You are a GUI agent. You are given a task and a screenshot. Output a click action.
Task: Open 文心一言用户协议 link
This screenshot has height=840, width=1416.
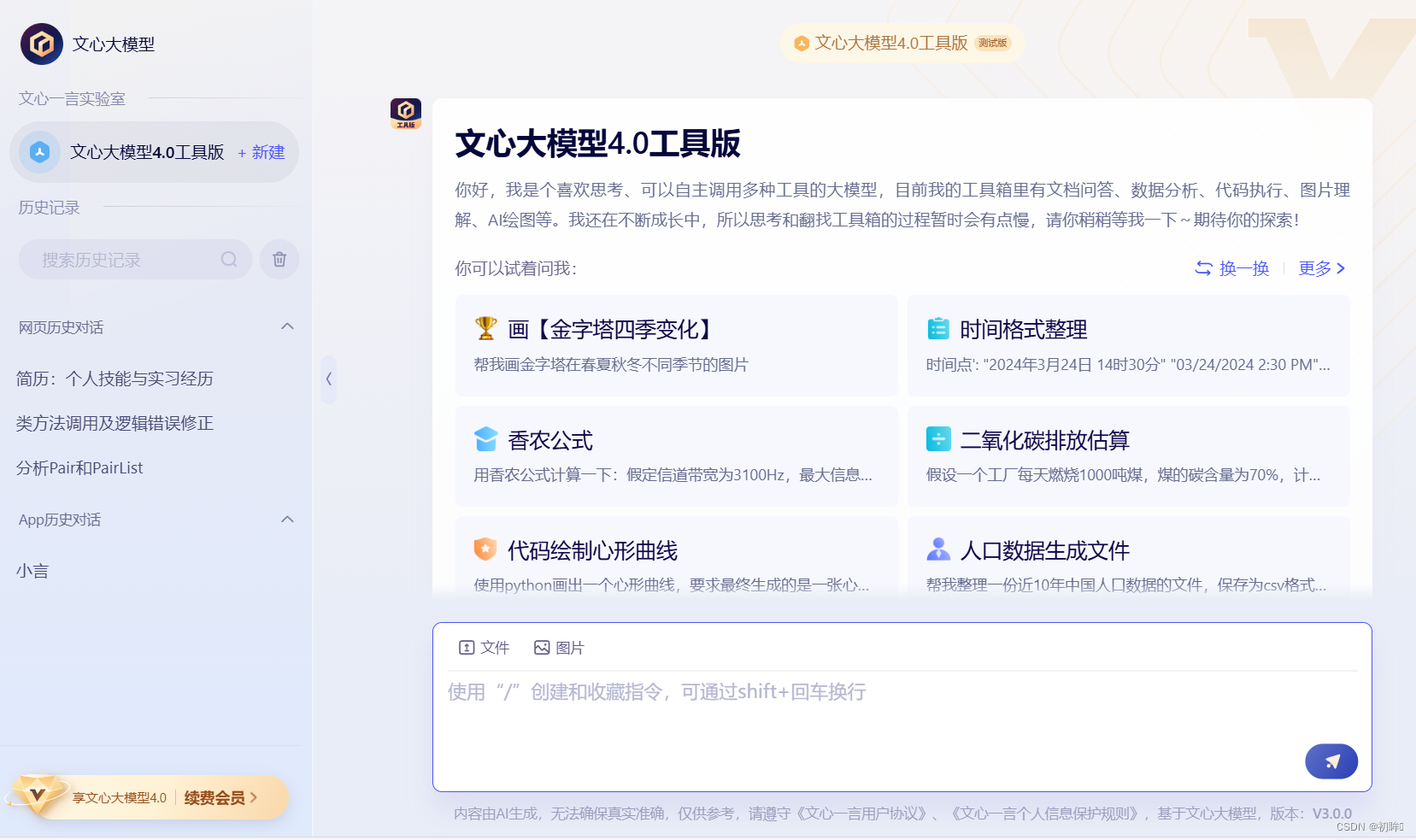[x=863, y=814]
